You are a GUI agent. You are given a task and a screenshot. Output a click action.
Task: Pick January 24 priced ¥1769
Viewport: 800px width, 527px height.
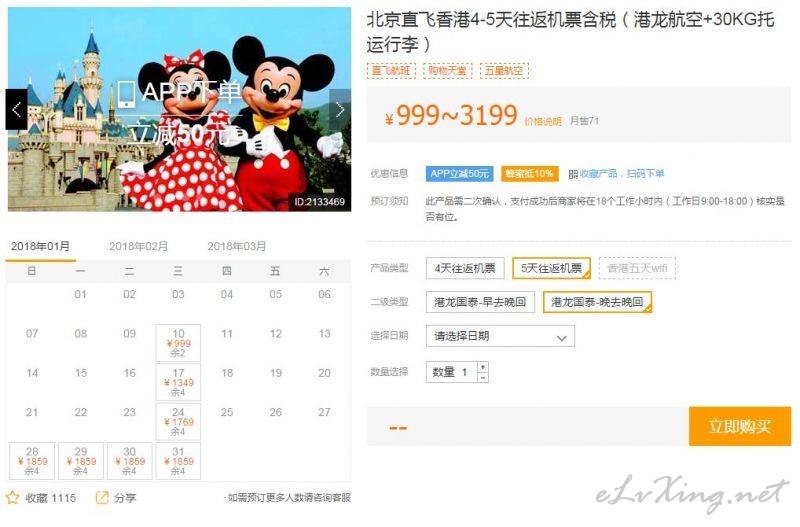(x=178, y=421)
